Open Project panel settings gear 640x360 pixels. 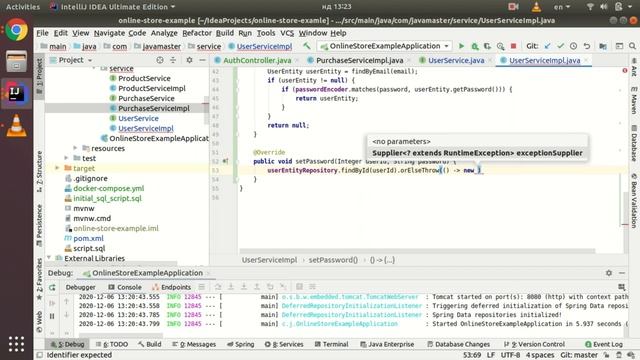tap(189, 60)
